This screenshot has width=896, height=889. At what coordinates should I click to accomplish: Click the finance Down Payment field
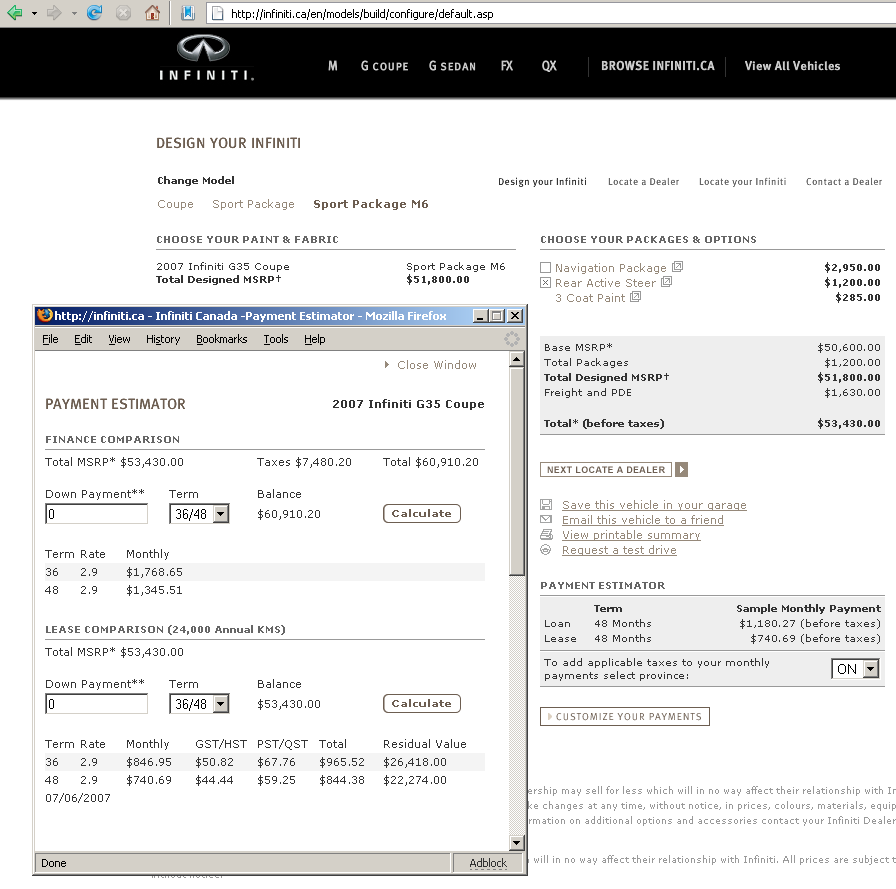(97, 514)
